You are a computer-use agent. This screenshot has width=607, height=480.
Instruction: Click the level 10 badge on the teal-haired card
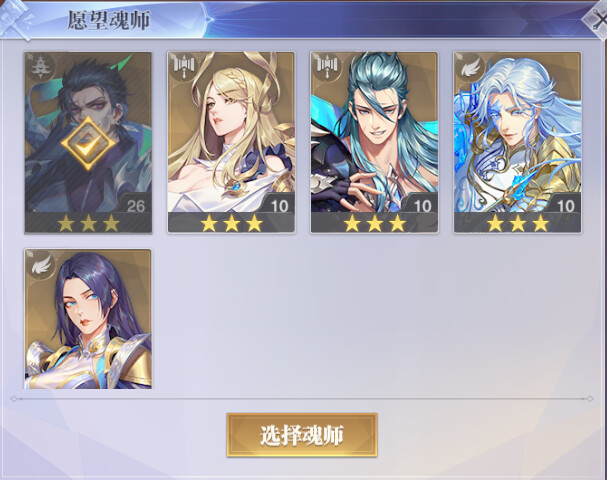coord(423,206)
